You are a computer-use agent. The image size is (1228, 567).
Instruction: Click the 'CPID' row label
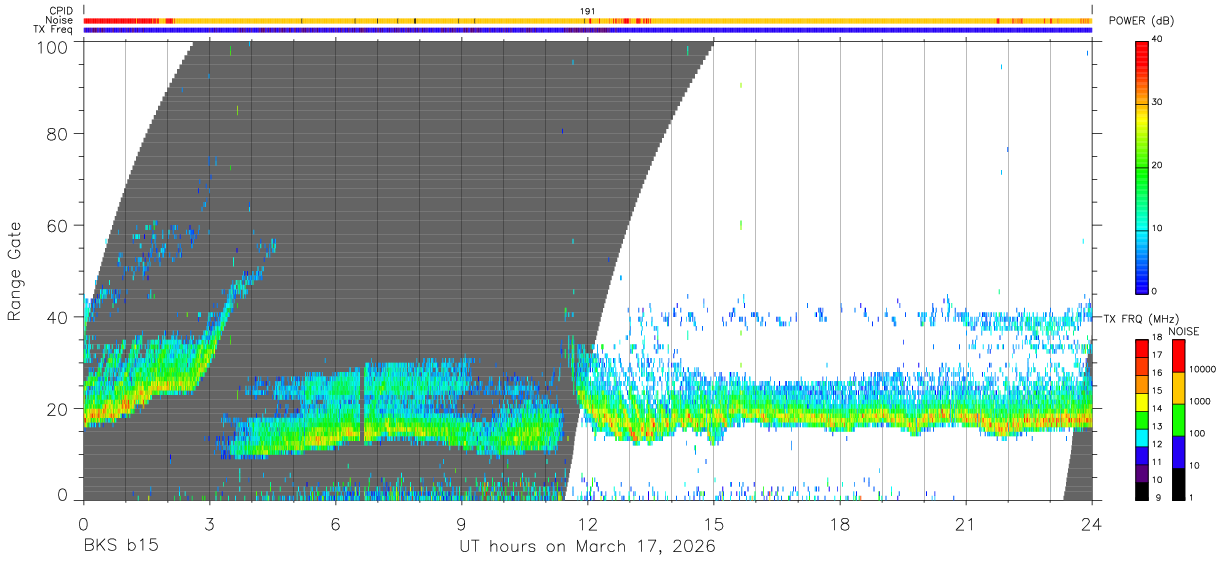tap(62, 11)
